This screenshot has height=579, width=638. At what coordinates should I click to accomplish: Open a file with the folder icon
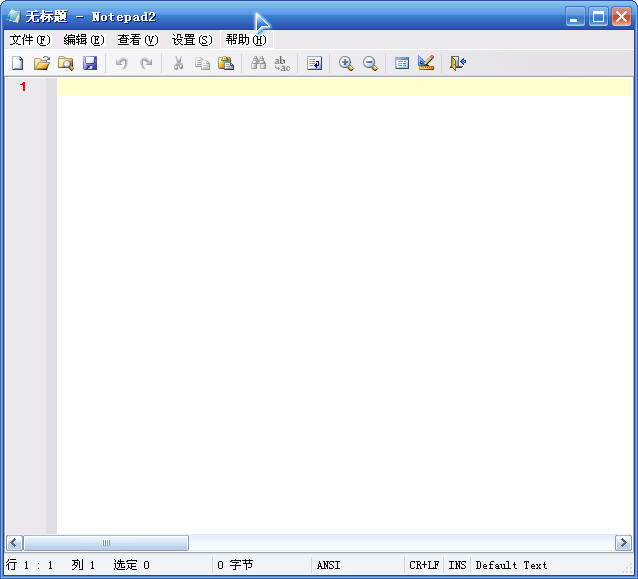(41, 63)
